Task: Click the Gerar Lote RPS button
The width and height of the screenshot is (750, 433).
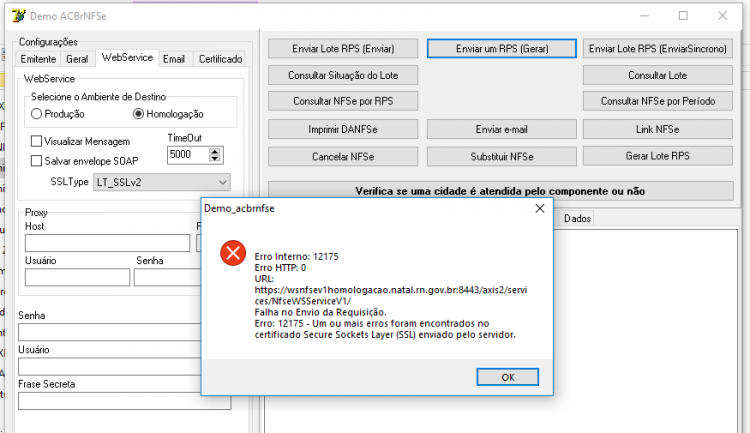Action: [658, 156]
